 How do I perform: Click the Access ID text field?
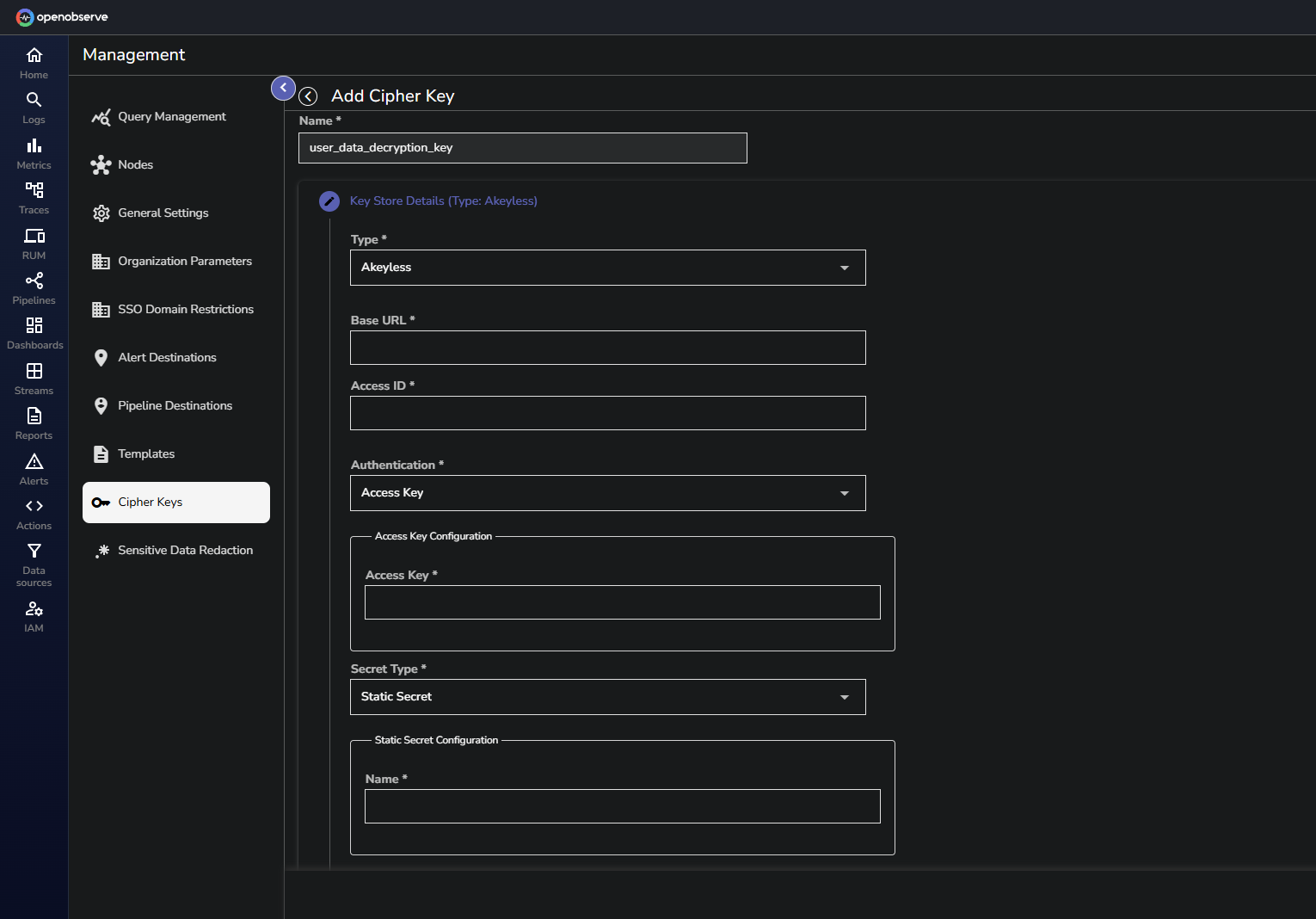point(607,413)
